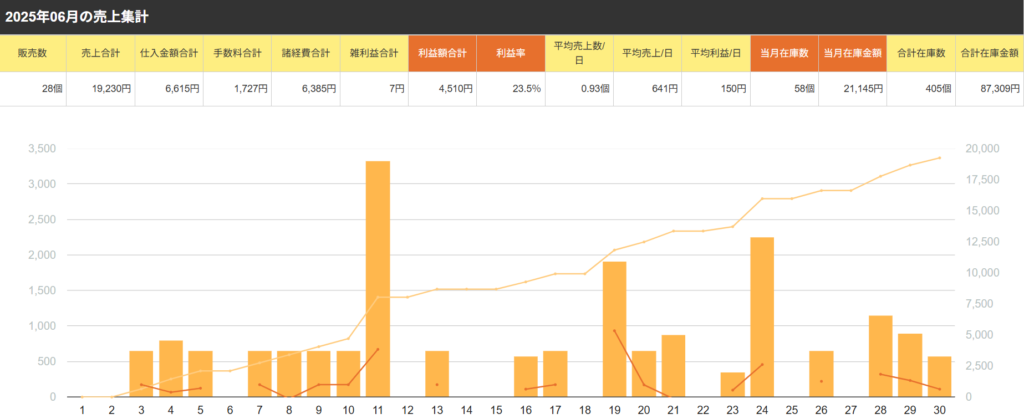The image size is (1024, 419).
Task: Click the orange 利益率 header
Action: 511,54
